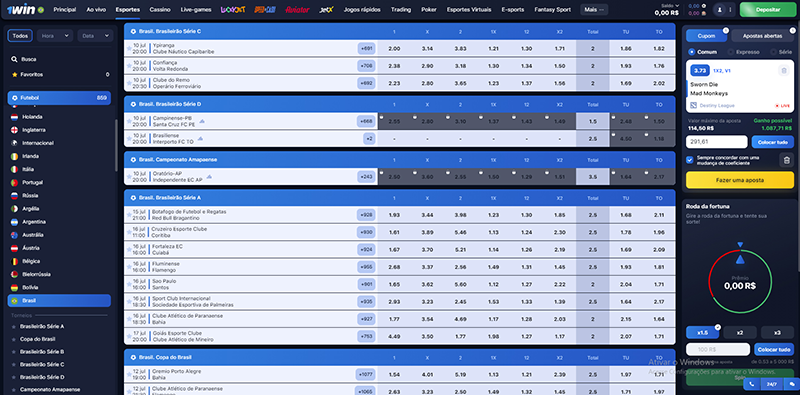This screenshot has height=395, width=800.
Task: Clear all bets with trash icon
Action: click(x=787, y=160)
